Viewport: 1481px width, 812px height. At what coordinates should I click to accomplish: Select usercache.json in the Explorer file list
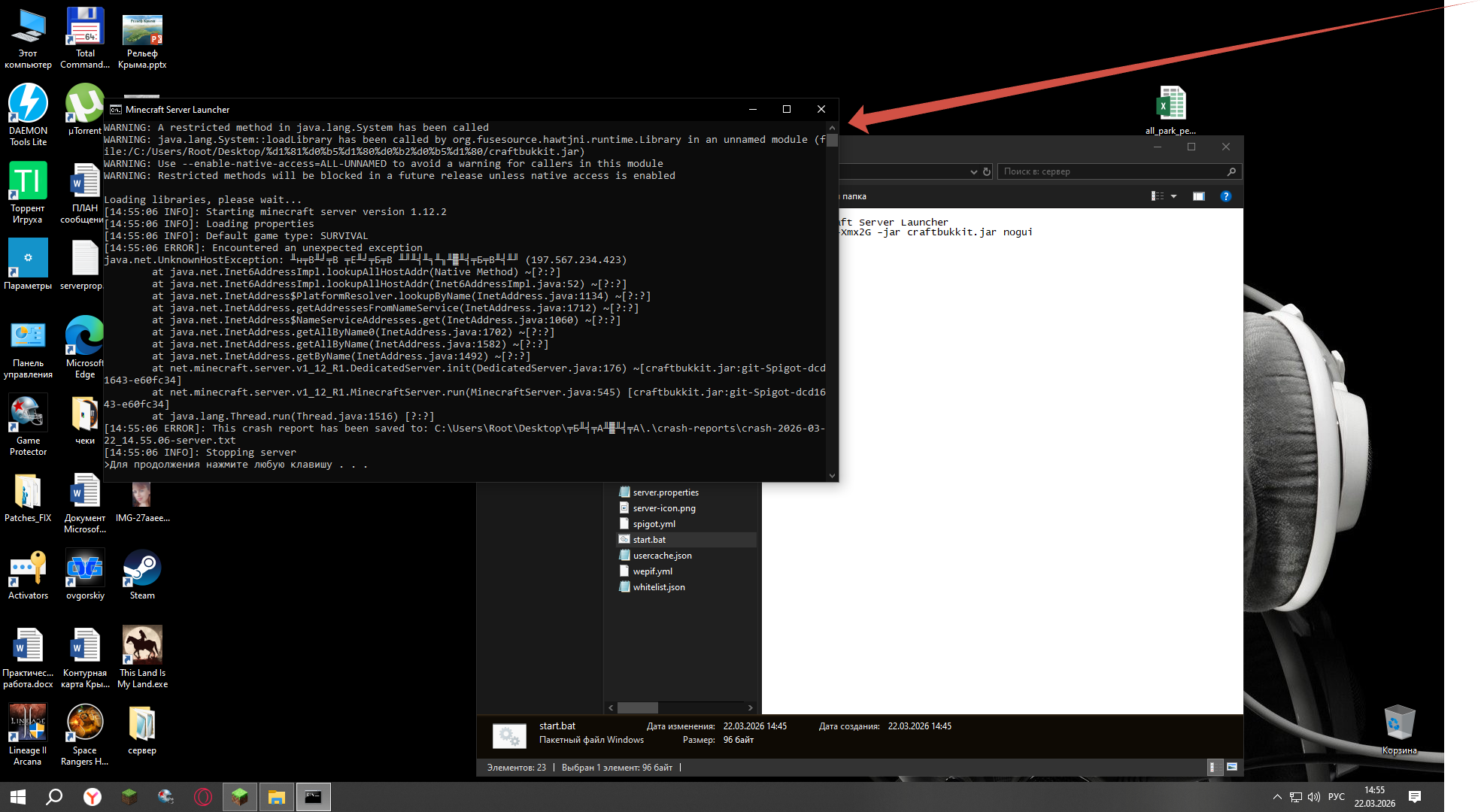coord(662,556)
